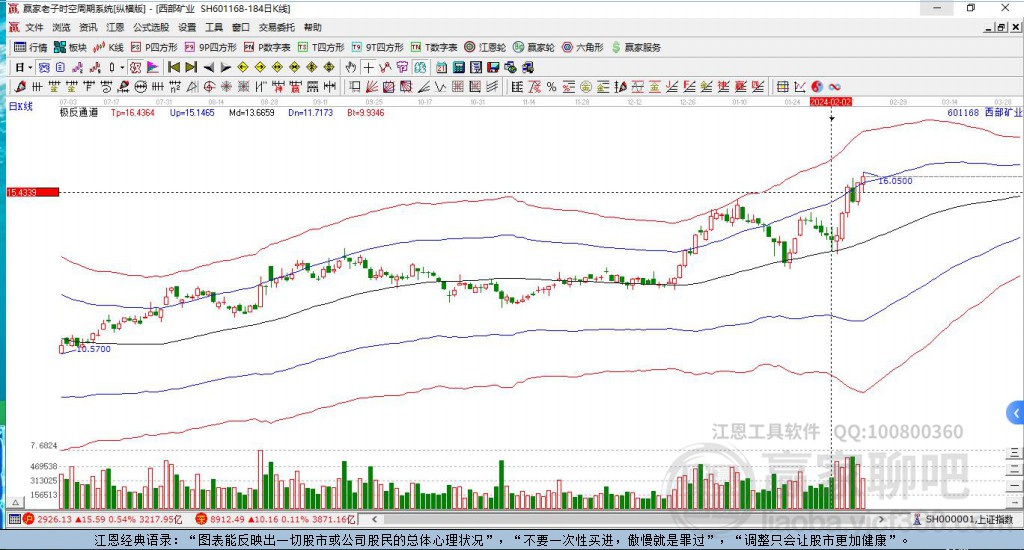
Task: Select the red fan lines tool
Action: tap(372, 86)
